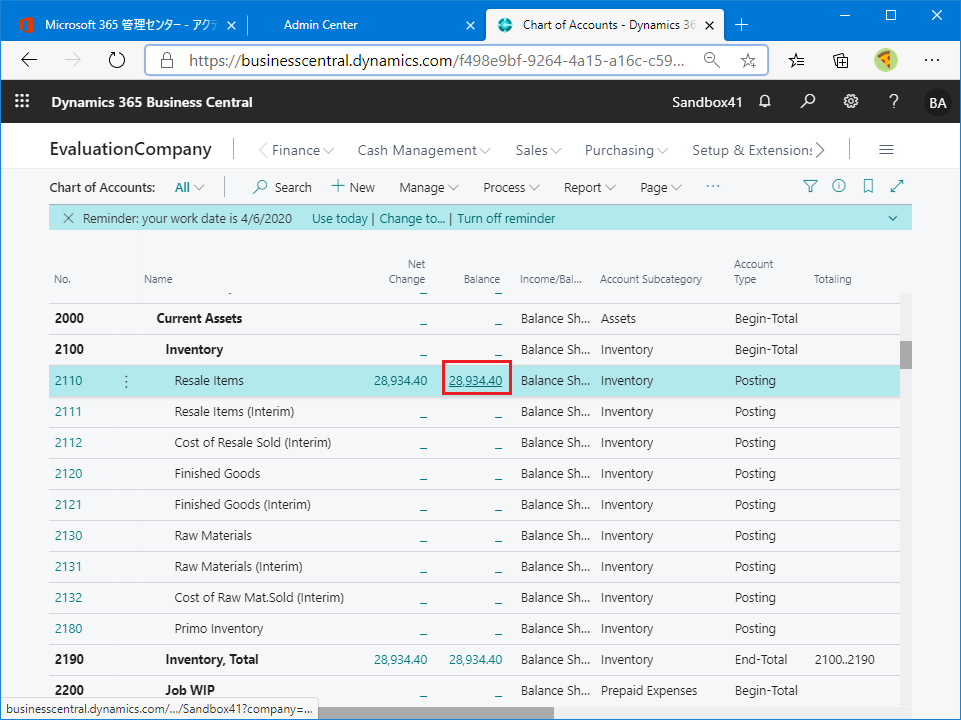Click the Search action
961x720 pixels.
click(x=282, y=188)
